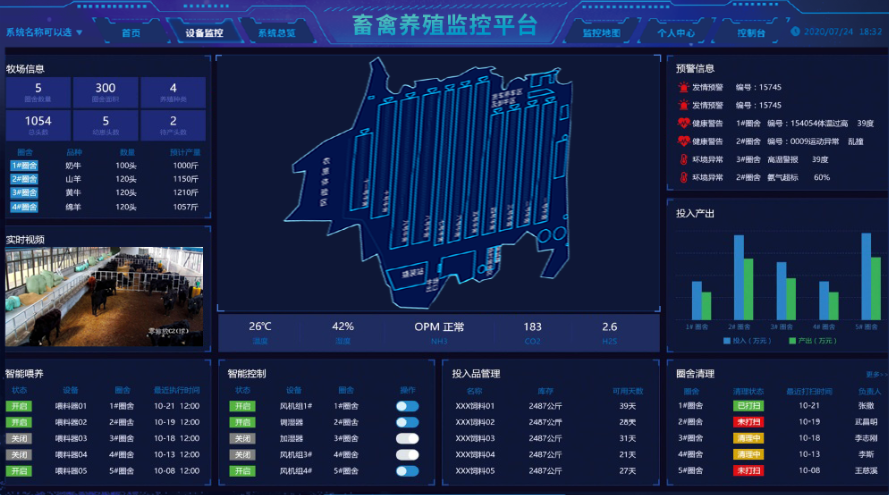The image size is (889, 495).
Task: Click 关闭 status of 喂料器04
Action: pyautogui.click(x=19, y=455)
